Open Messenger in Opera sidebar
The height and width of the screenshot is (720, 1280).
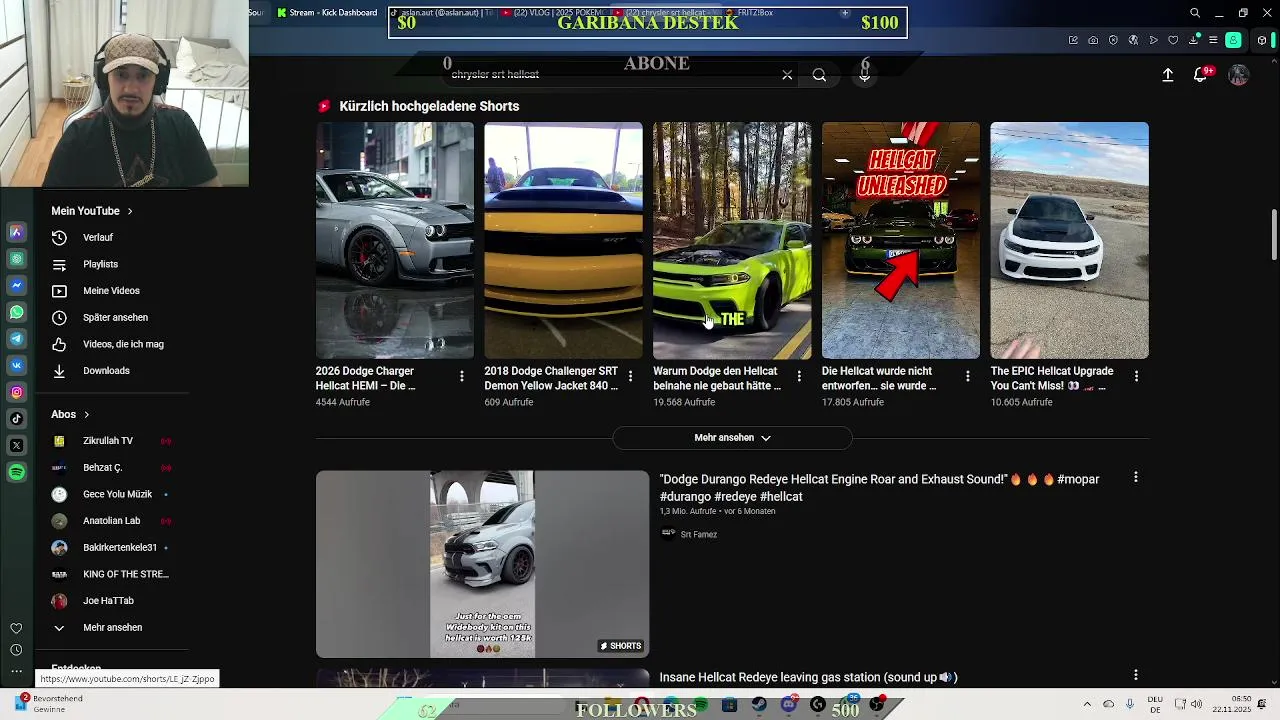coord(16,286)
